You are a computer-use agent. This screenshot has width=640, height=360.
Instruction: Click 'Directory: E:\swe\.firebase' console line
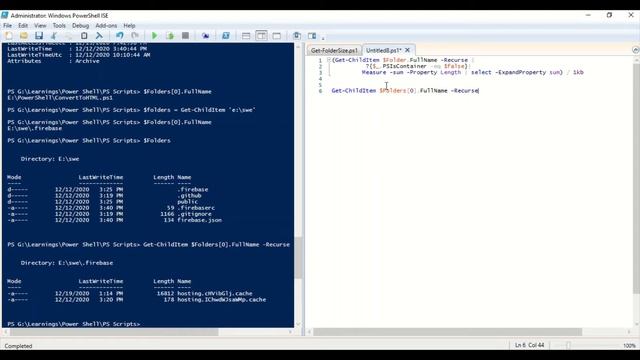tap(67, 263)
